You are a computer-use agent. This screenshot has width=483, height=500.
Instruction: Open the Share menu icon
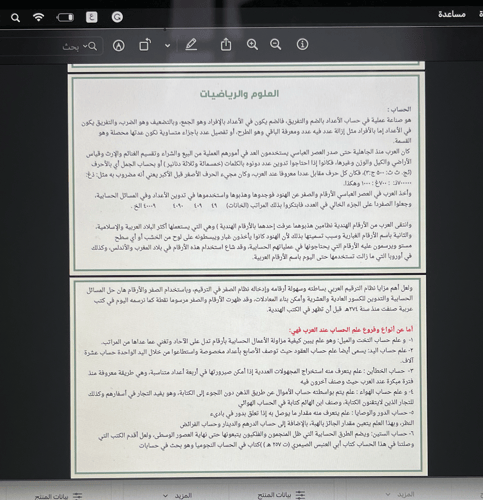coord(226,44)
